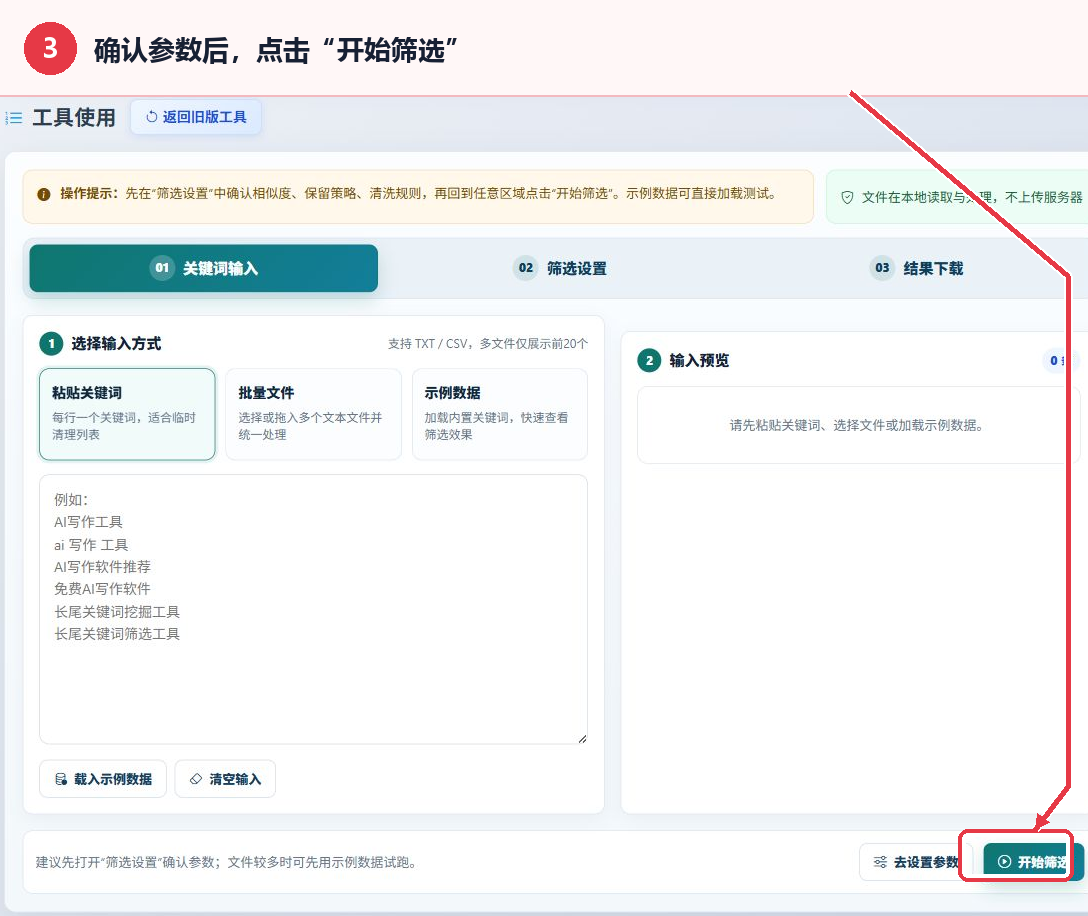Click the textarea resize handle corner

tap(582, 739)
